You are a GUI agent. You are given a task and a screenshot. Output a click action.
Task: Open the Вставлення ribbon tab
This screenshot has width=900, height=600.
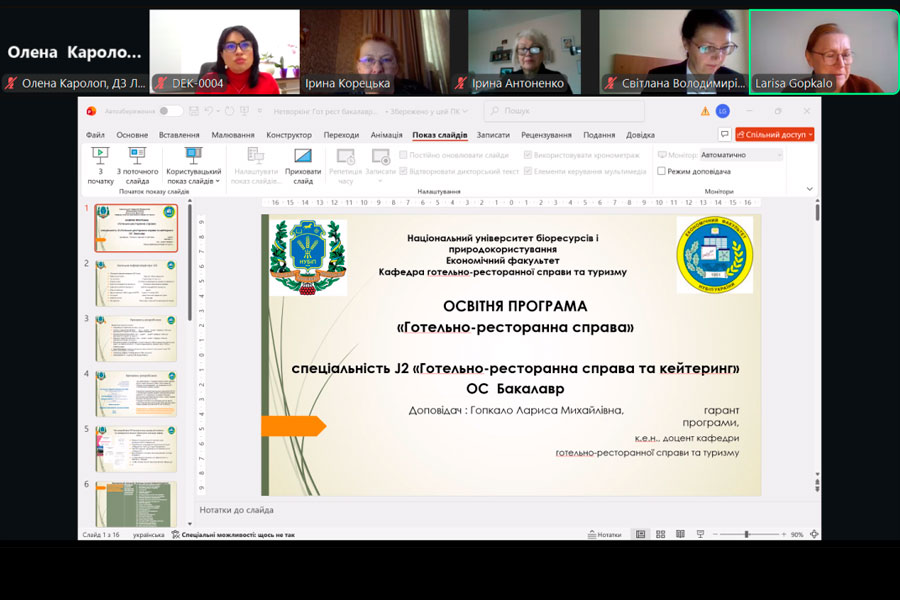point(178,135)
